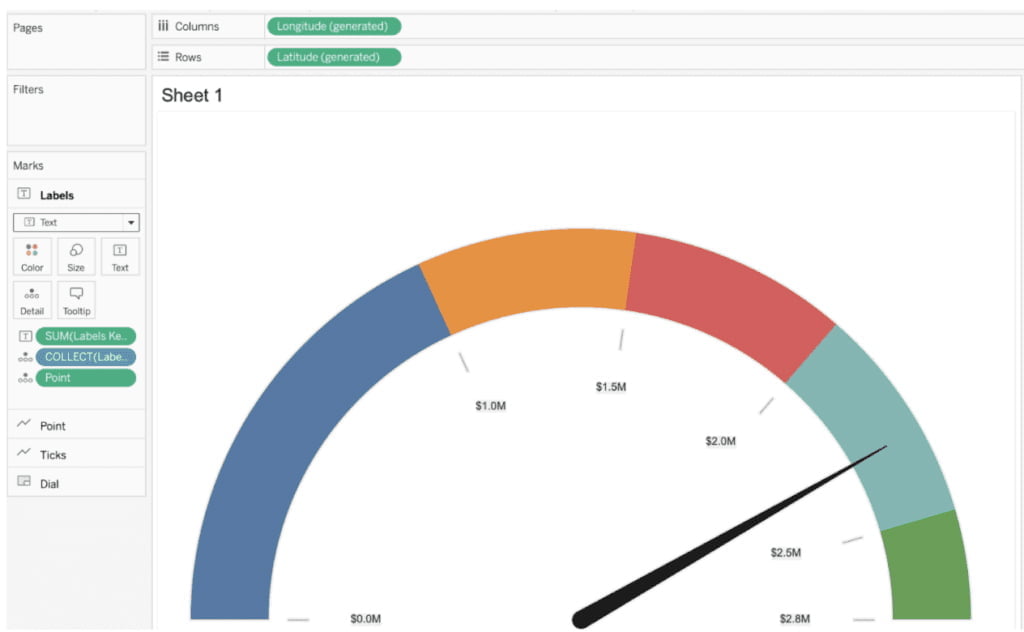This screenshot has height=632, width=1024.
Task: Click the Sheet 1 title
Action: point(192,96)
